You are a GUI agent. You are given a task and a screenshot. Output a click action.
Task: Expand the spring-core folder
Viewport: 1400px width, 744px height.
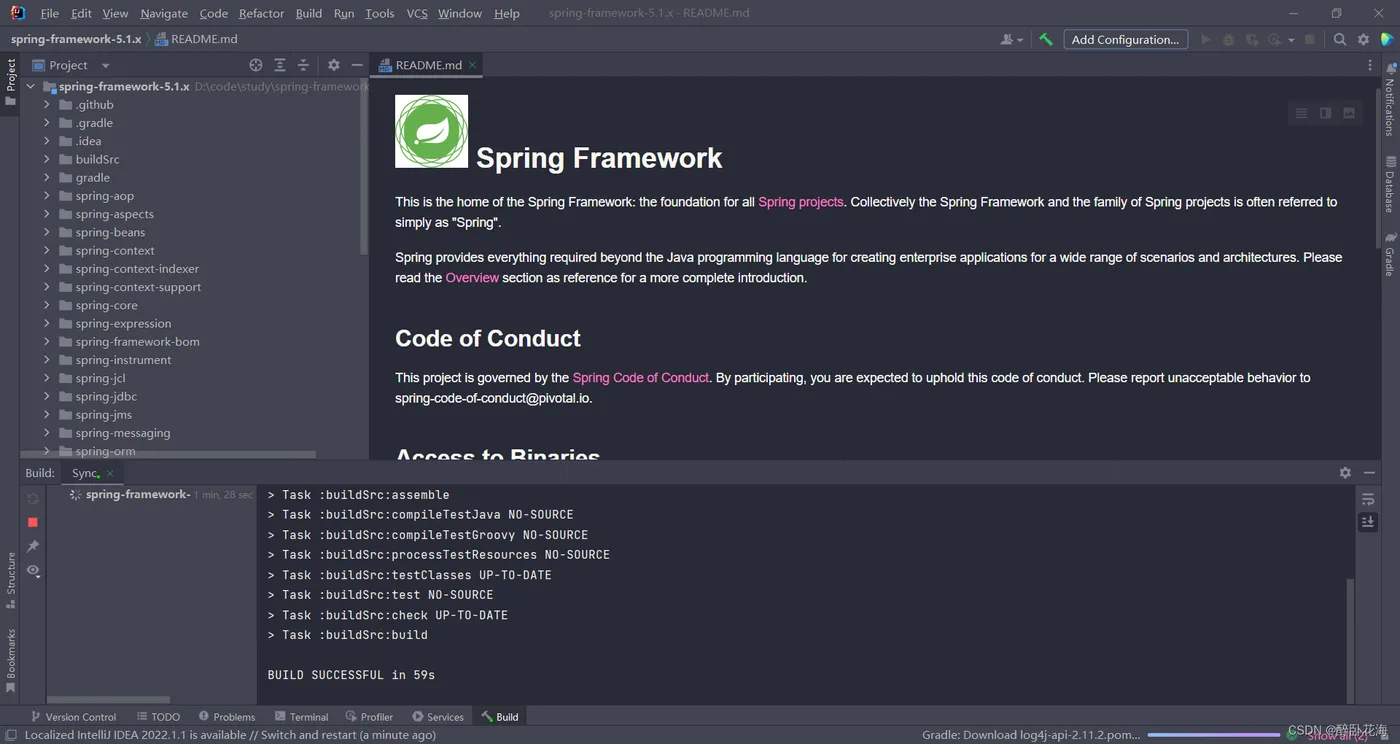click(x=47, y=305)
